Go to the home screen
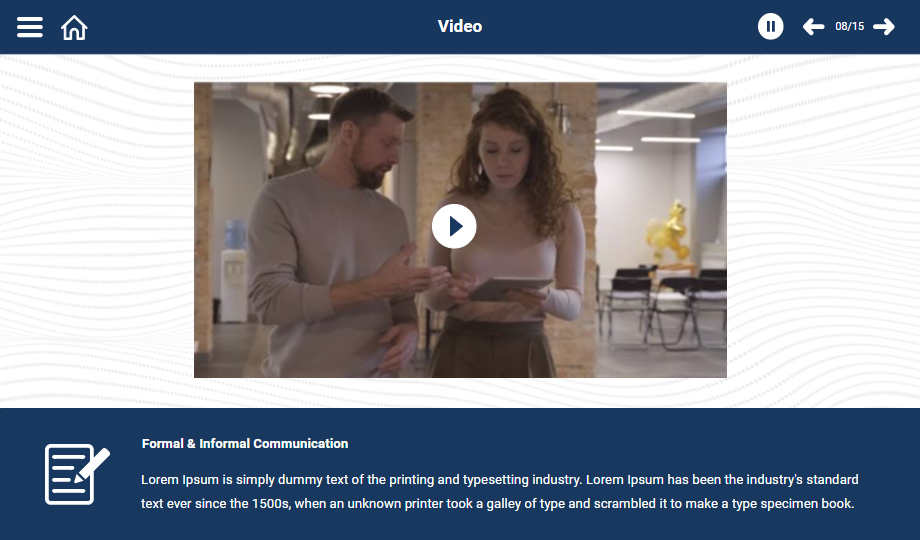The width and height of the screenshot is (920, 540). (74, 28)
